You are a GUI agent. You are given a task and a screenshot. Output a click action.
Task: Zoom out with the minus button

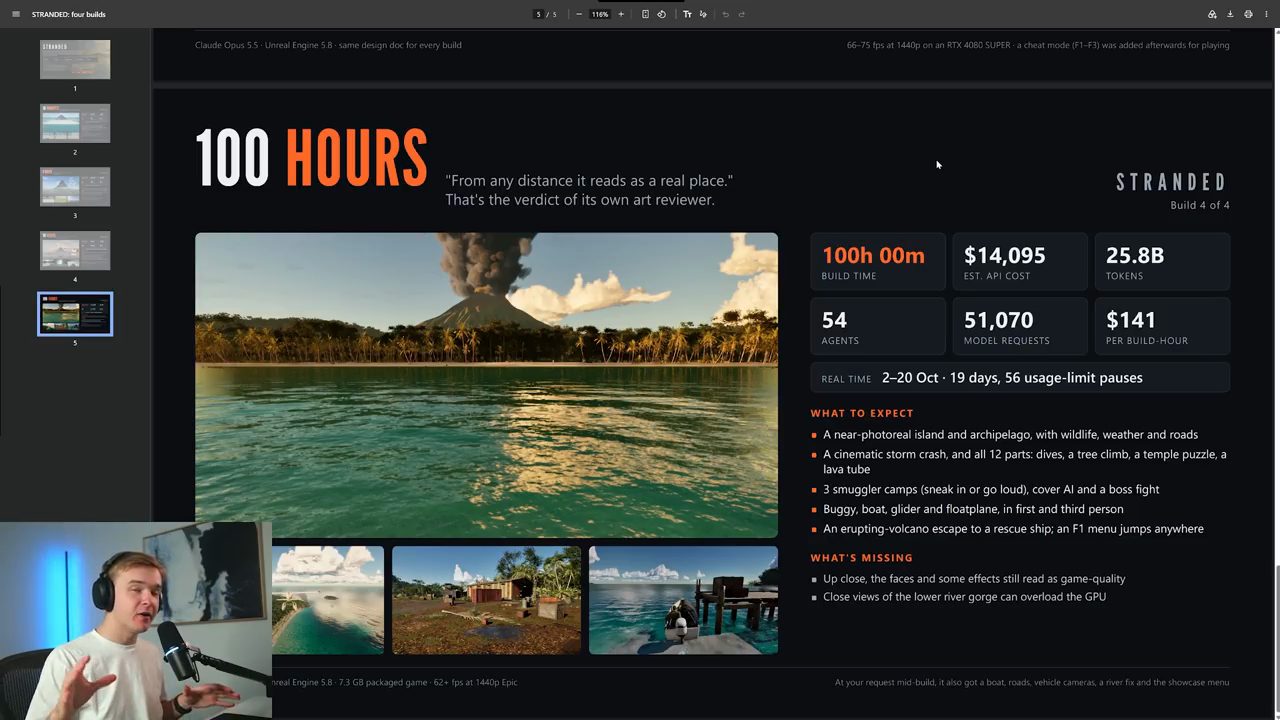[579, 14]
